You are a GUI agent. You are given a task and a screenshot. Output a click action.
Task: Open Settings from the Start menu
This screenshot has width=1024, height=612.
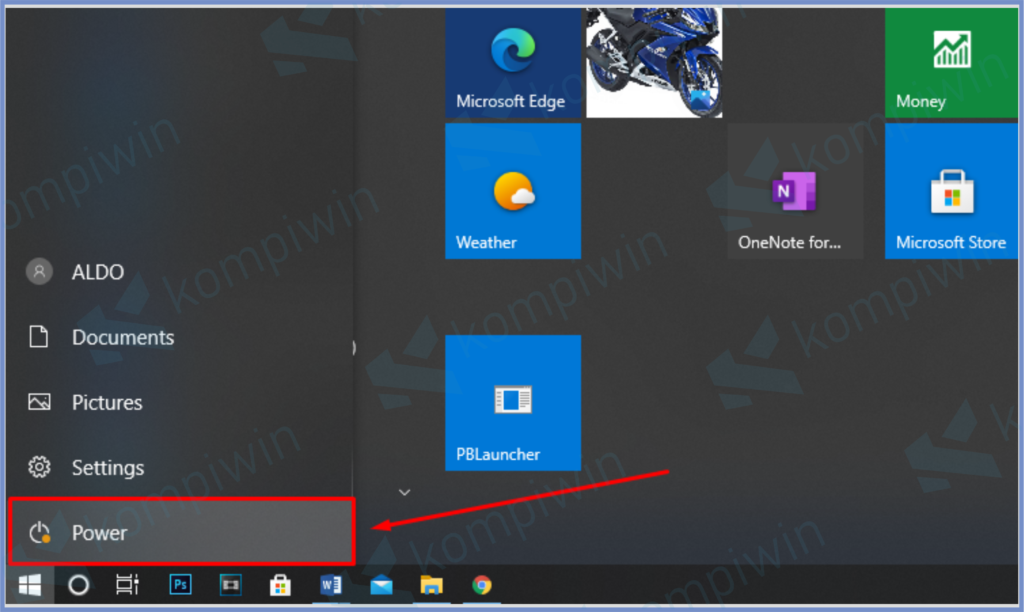107,467
